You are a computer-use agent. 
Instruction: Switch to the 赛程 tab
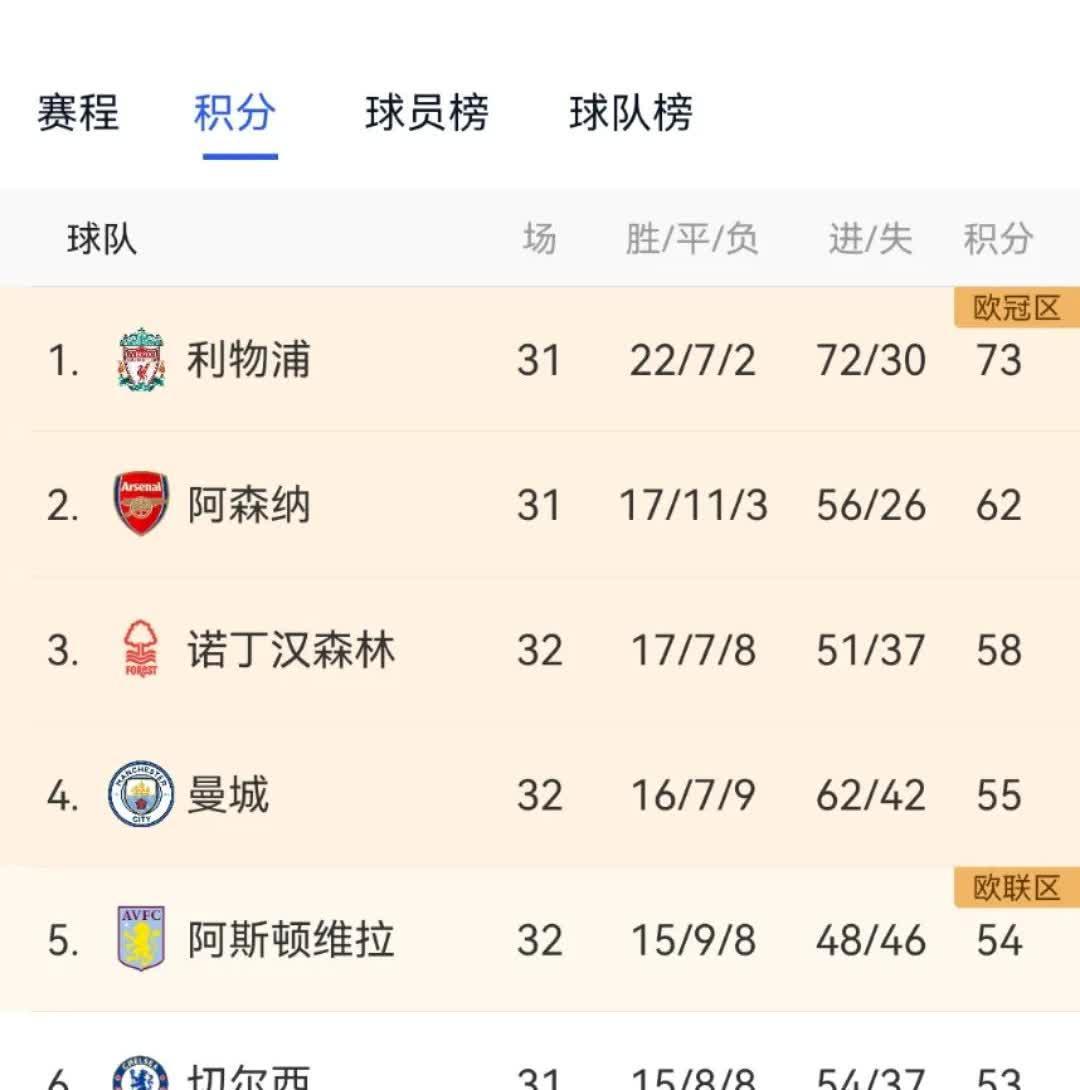tap(76, 115)
